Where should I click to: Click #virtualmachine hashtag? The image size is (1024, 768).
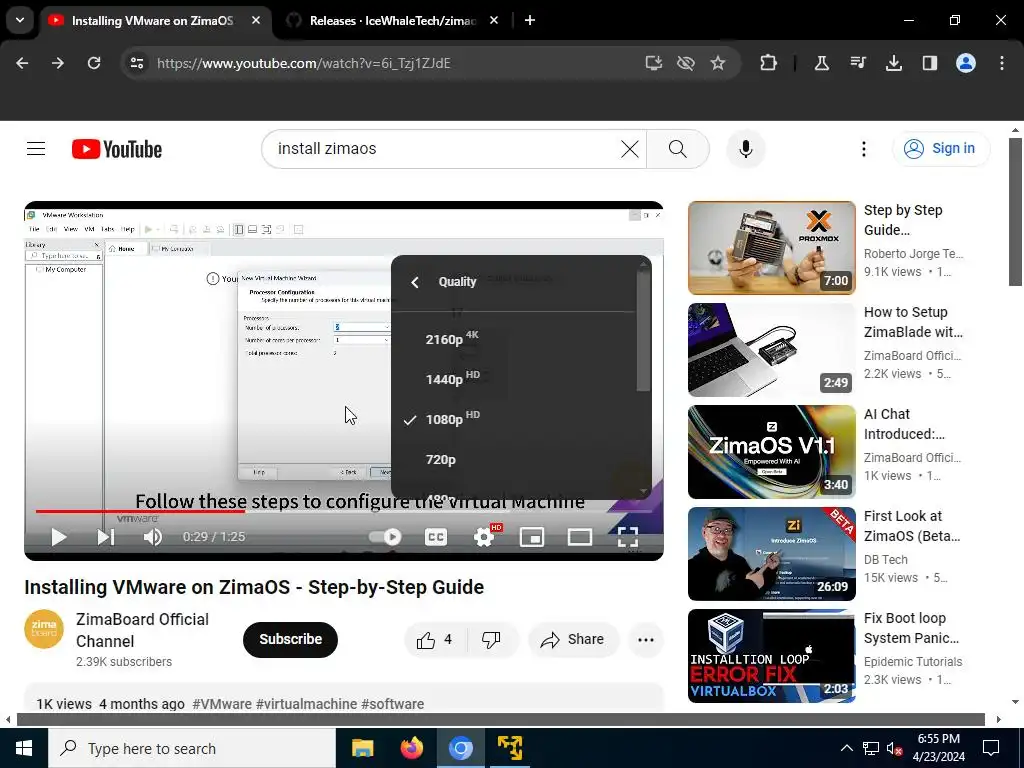coord(306,704)
